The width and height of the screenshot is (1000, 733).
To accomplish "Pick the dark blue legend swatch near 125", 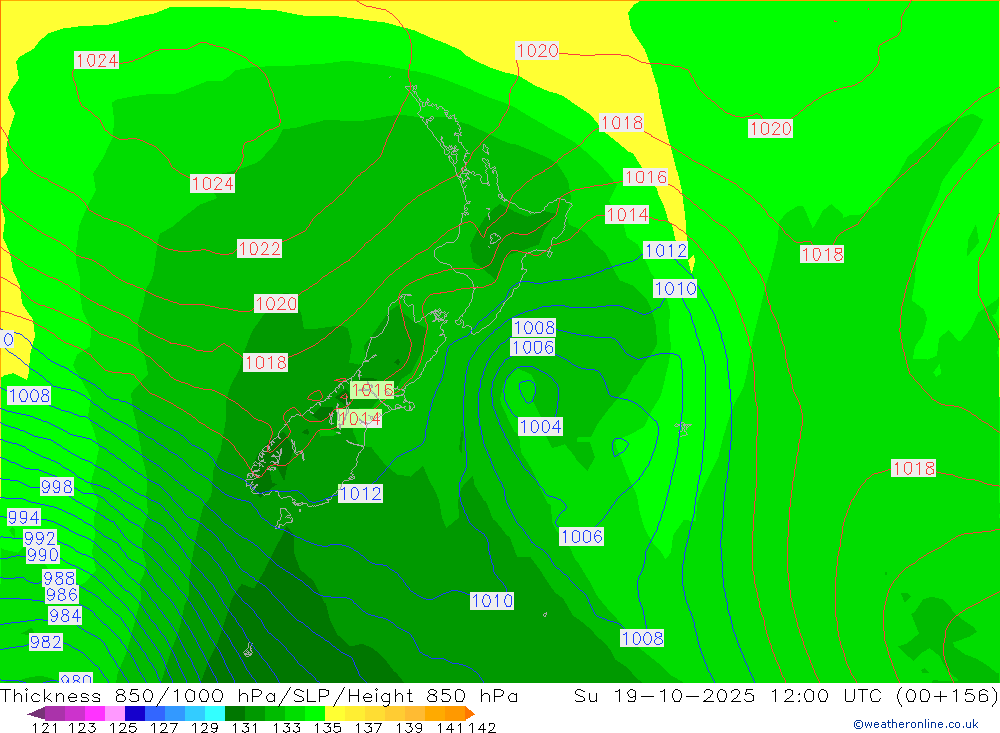I will coord(135,713).
